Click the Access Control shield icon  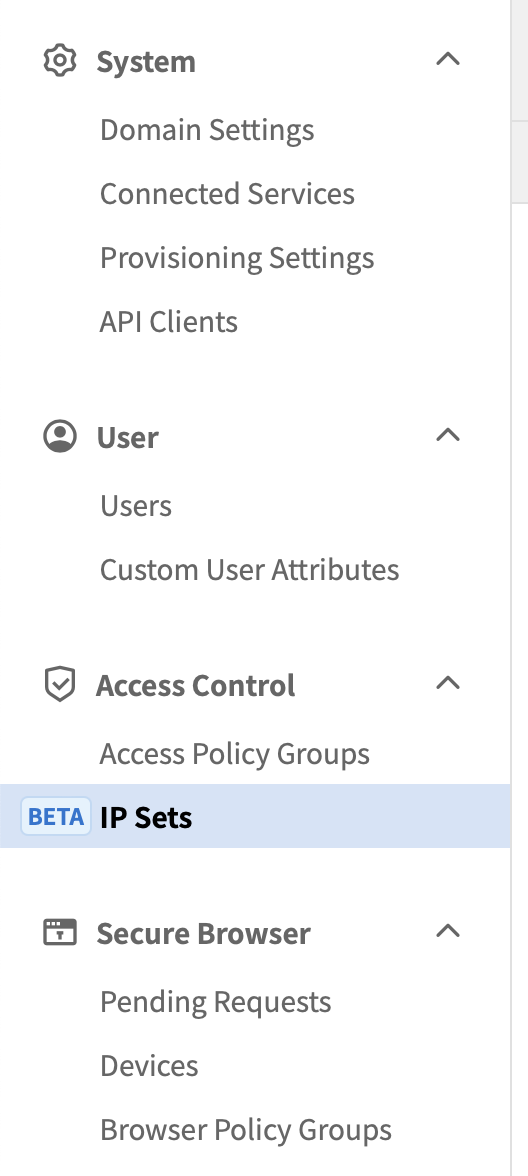(x=60, y=684)
